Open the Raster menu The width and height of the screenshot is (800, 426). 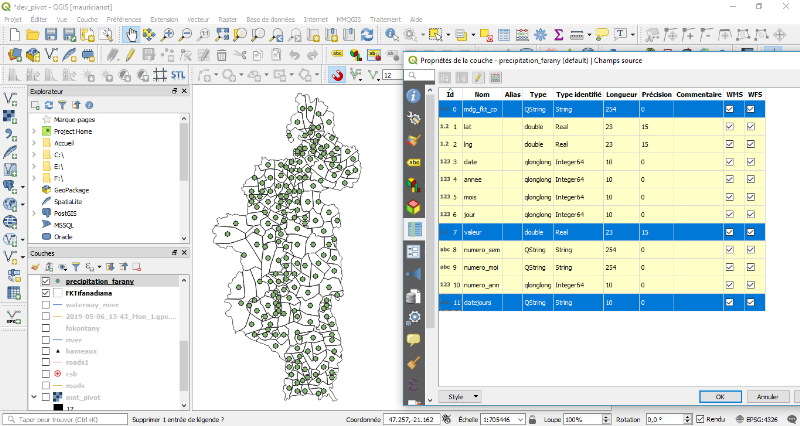click(x=227, y=19)
